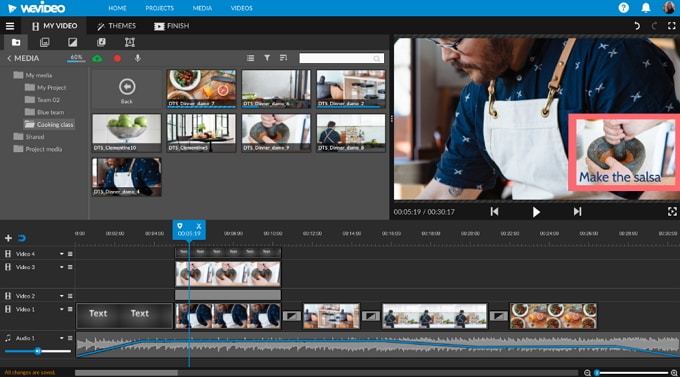Select the Cooking class folder
The image size is (680, 377).
tap(49, 125)
